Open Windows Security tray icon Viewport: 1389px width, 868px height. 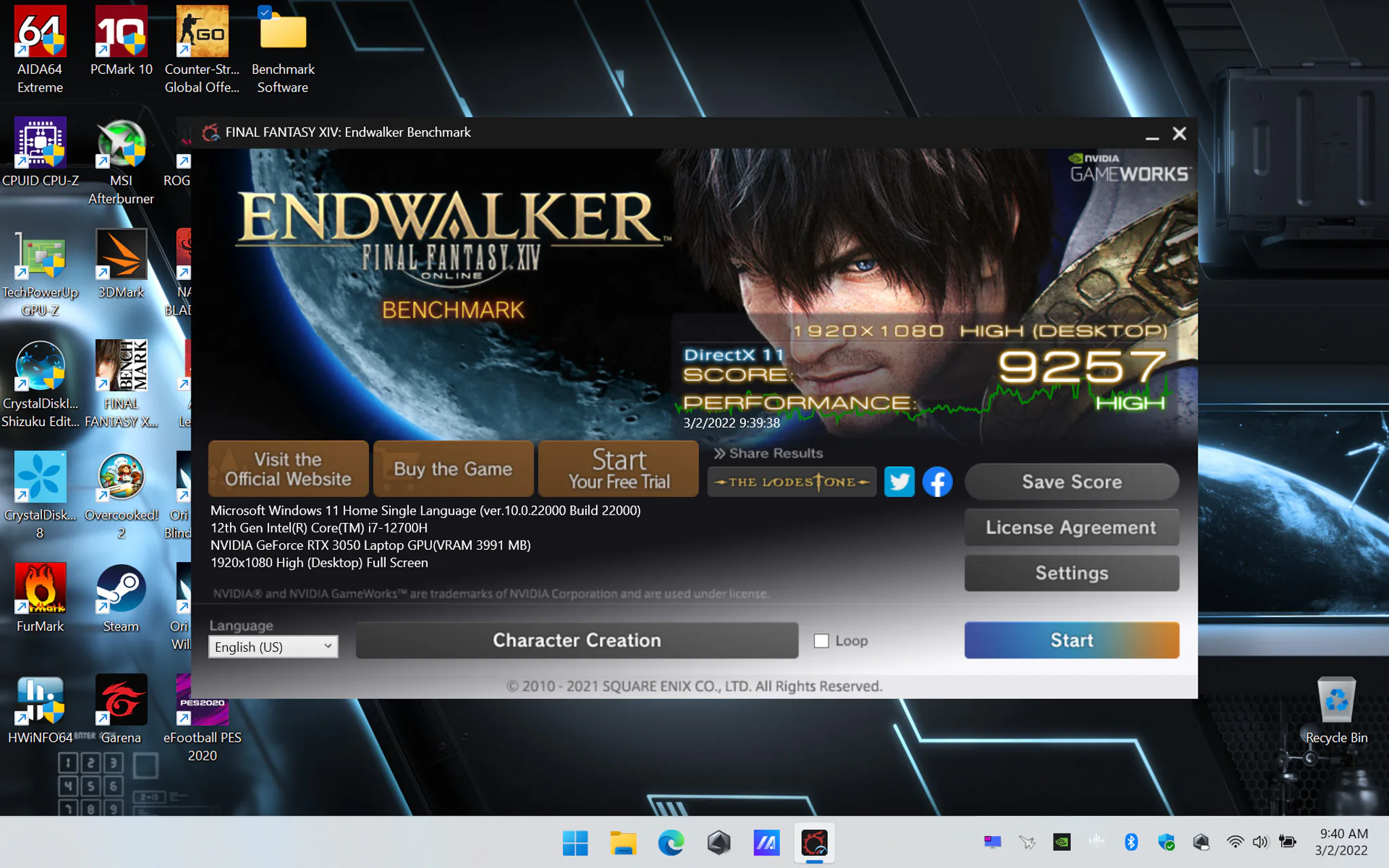click(1166, 842)
